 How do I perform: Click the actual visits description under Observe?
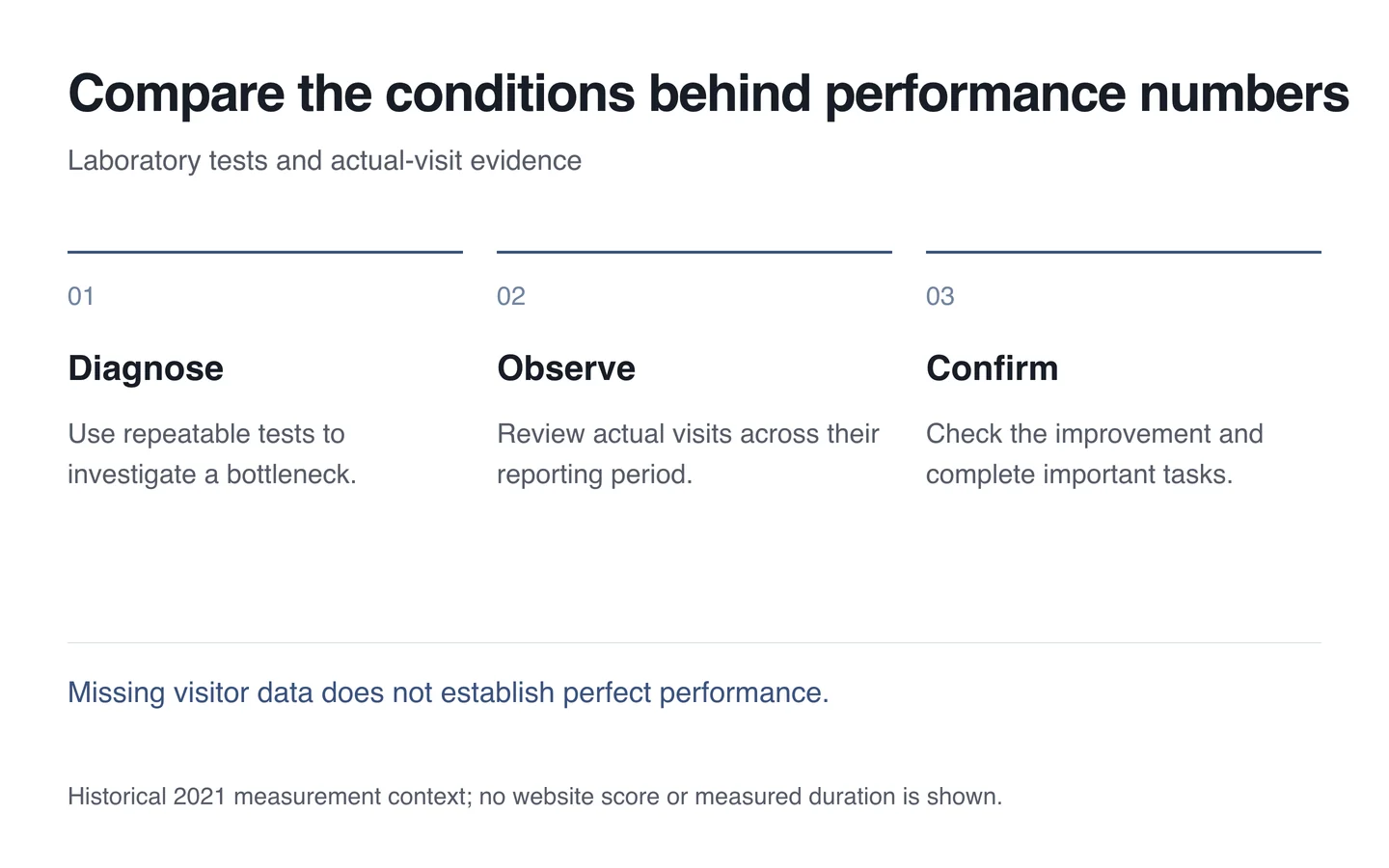coord(688,454)
